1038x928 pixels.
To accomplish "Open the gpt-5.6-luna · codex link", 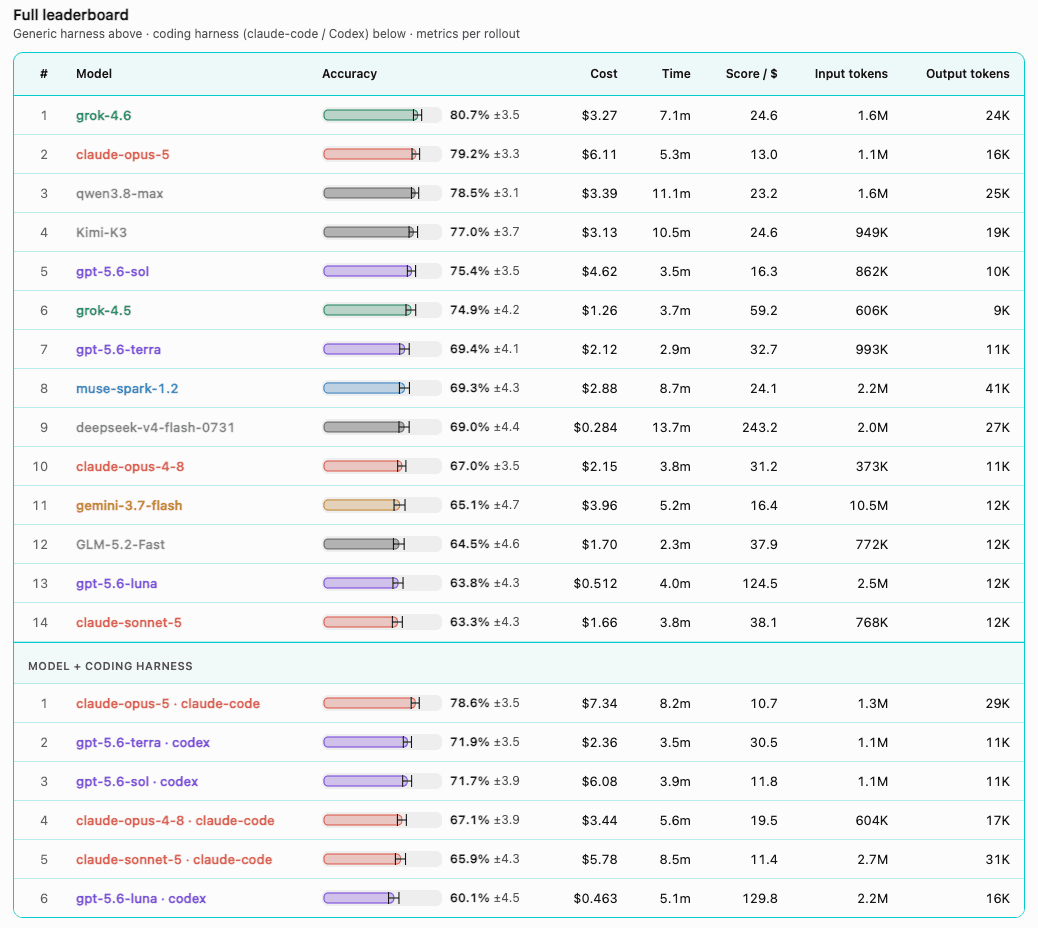I will [141, 900].
